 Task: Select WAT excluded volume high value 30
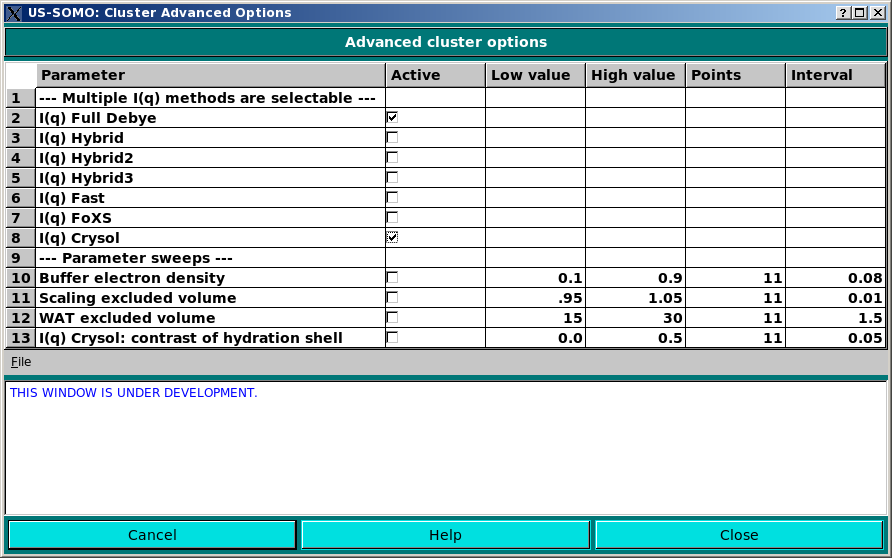click(x=635, y=317)
